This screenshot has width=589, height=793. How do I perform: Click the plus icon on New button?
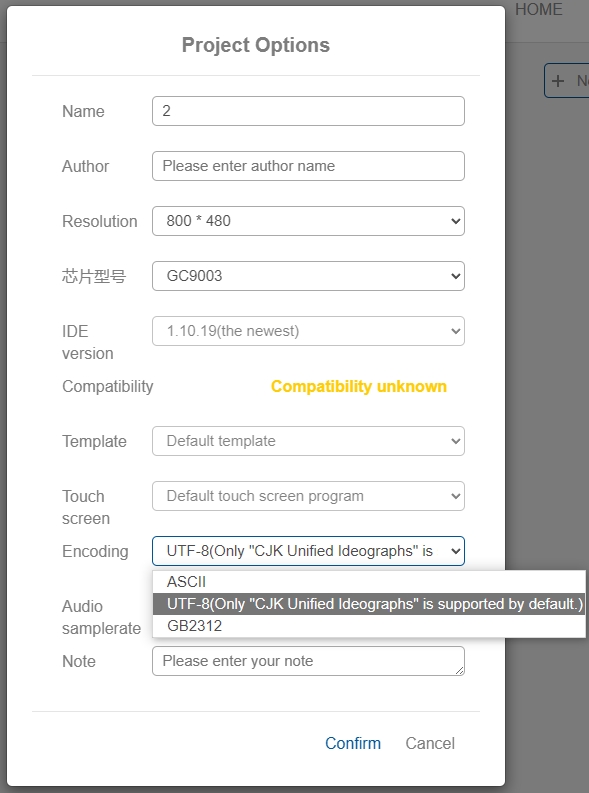pos(558,81)
